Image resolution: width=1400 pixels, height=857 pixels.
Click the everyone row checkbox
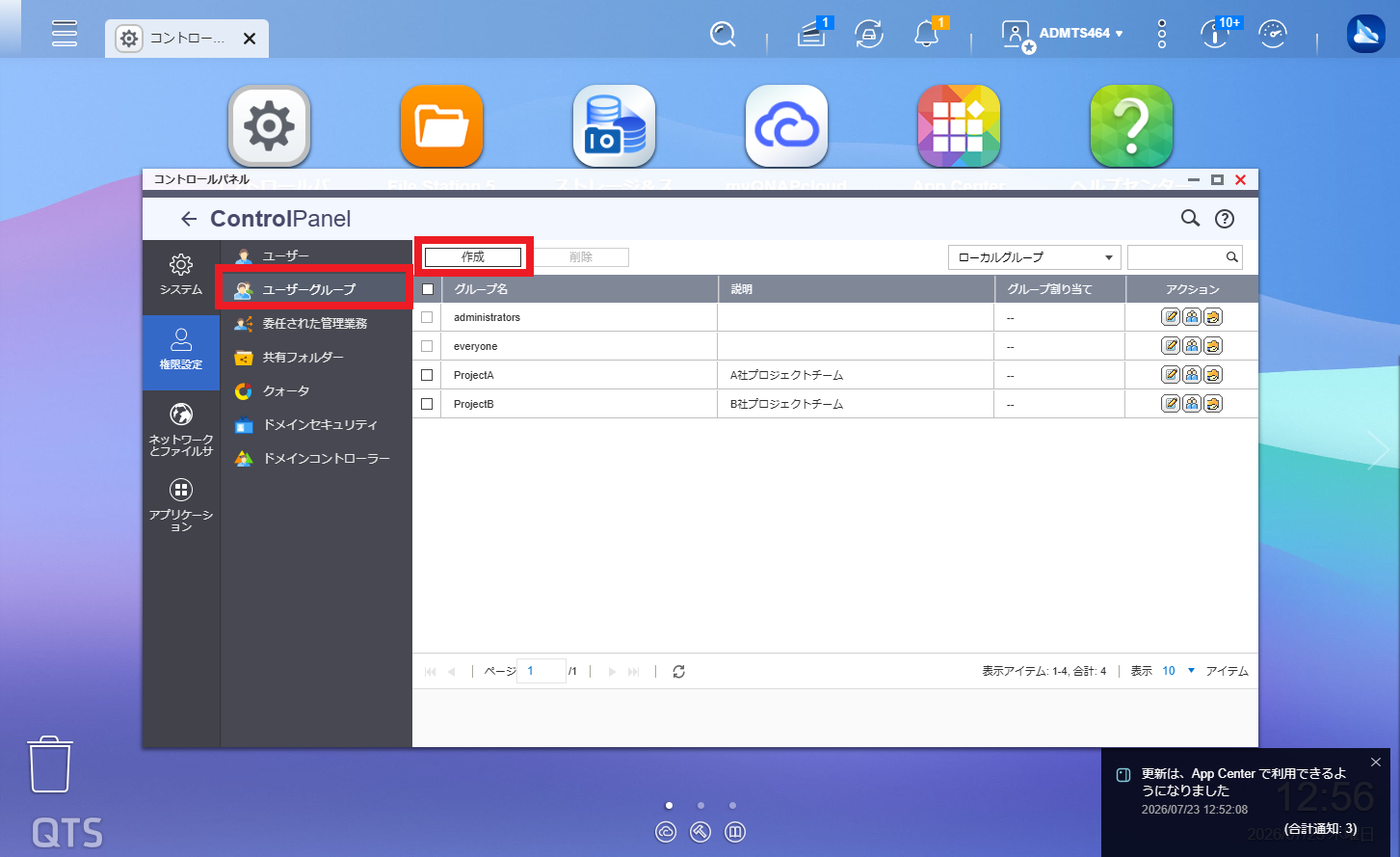[x=427, y=346]
